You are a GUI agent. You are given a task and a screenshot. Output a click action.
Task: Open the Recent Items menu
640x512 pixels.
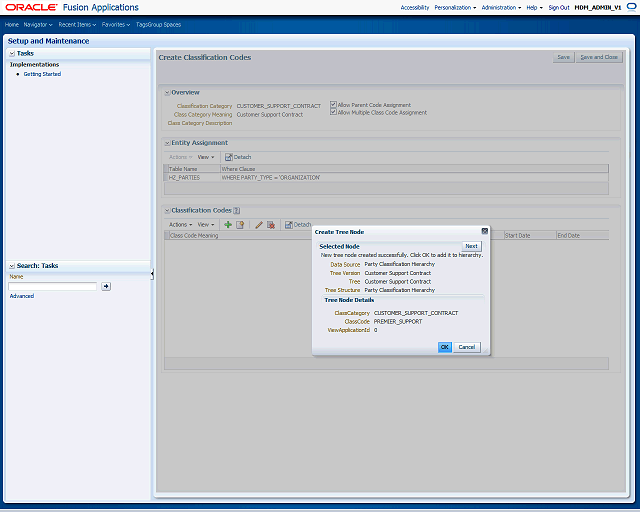tap(77, 24)
